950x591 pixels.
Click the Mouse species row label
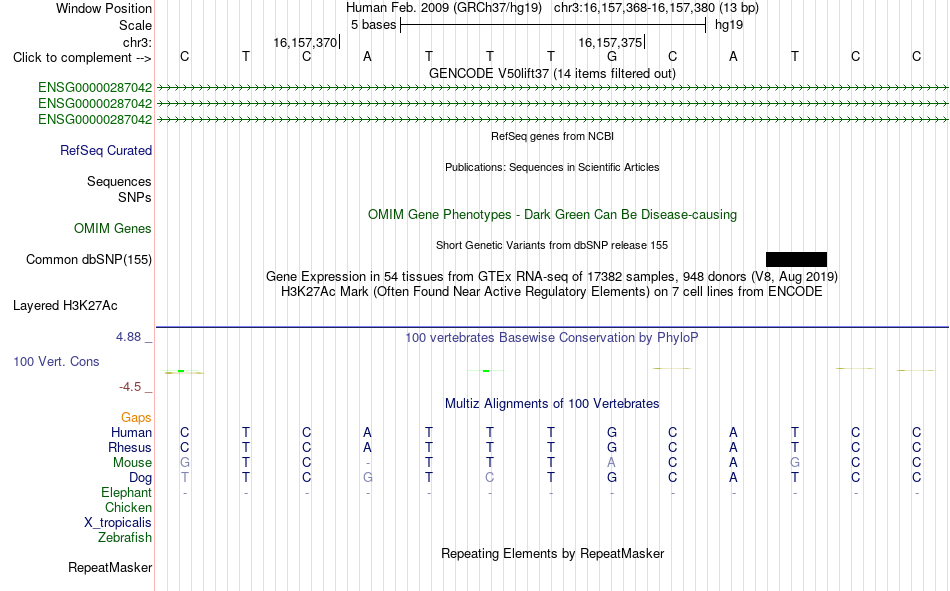[x=132, y=462]
